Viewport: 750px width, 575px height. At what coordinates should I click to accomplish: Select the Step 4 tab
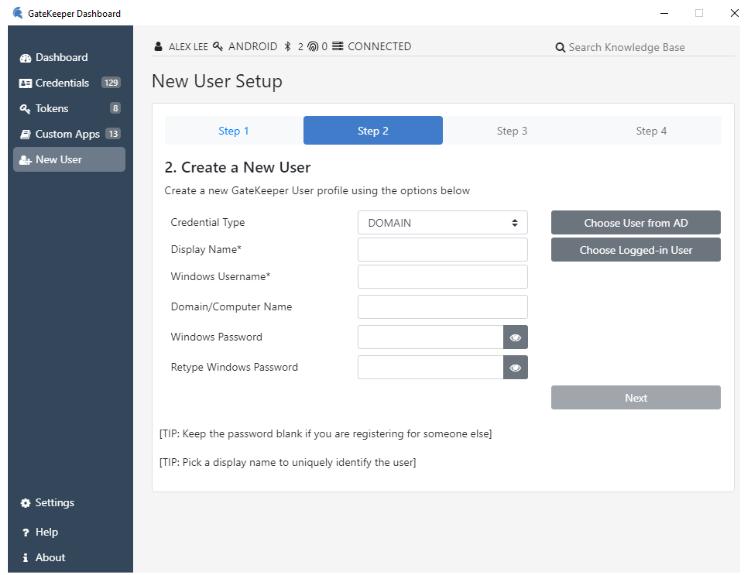coord(650,131)
